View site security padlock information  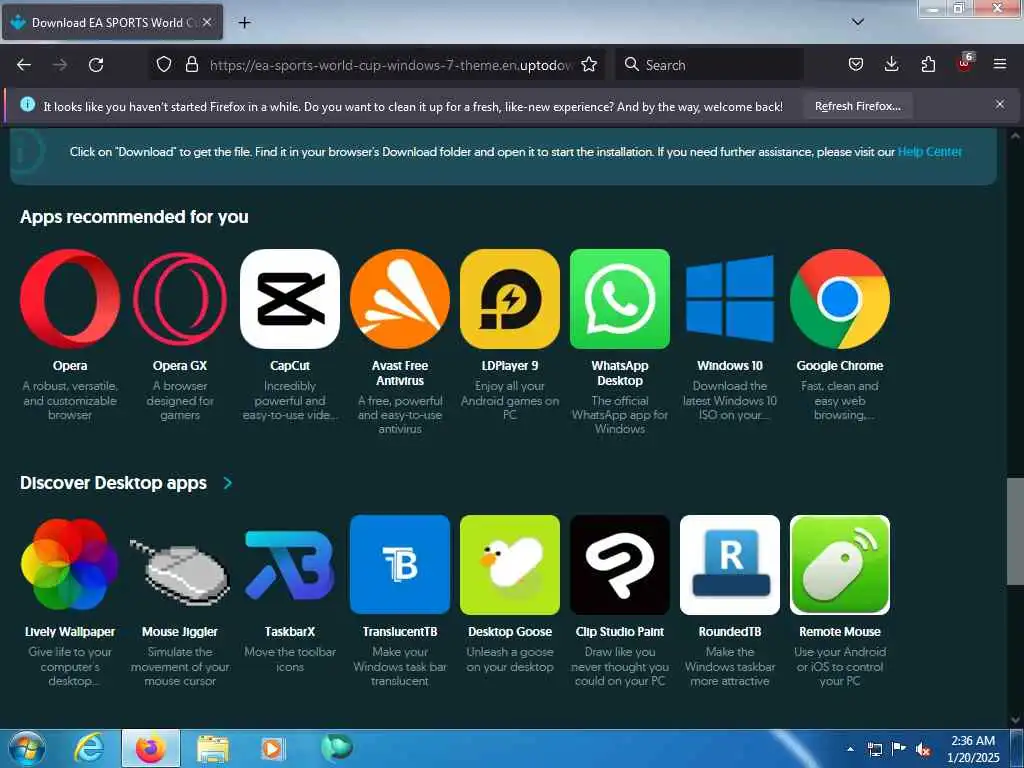[191, 65]
